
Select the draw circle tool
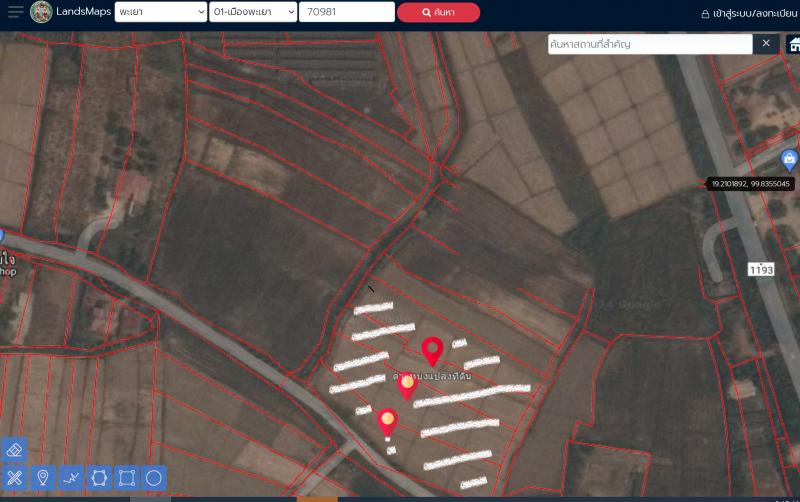[154, 477]
